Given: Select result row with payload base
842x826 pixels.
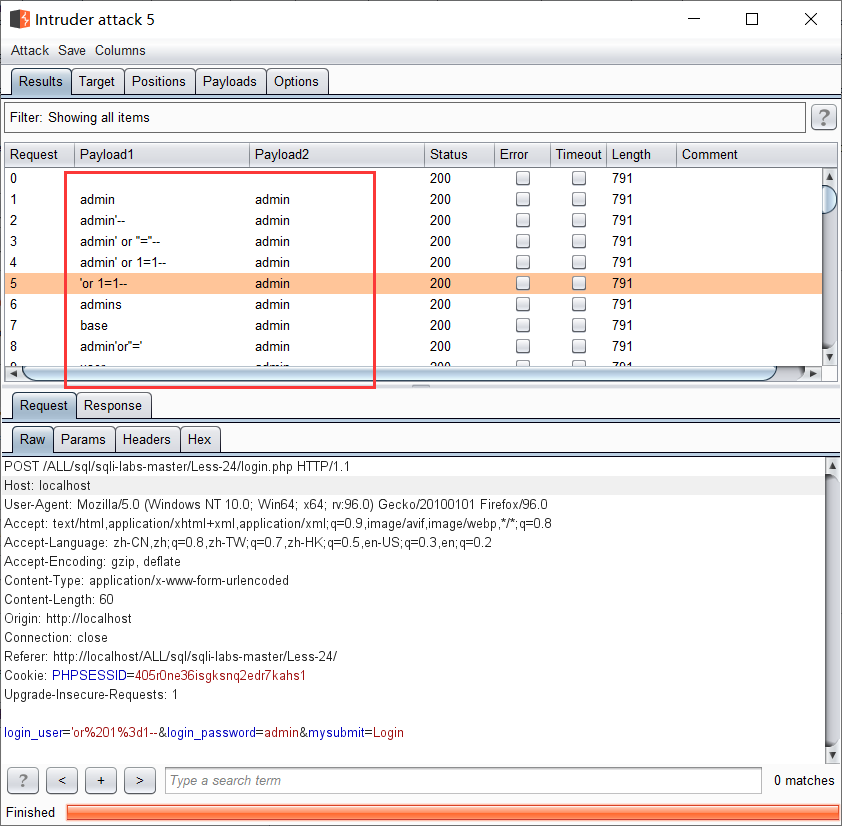Looking at the screenshot, I should (x=413, y=325).
